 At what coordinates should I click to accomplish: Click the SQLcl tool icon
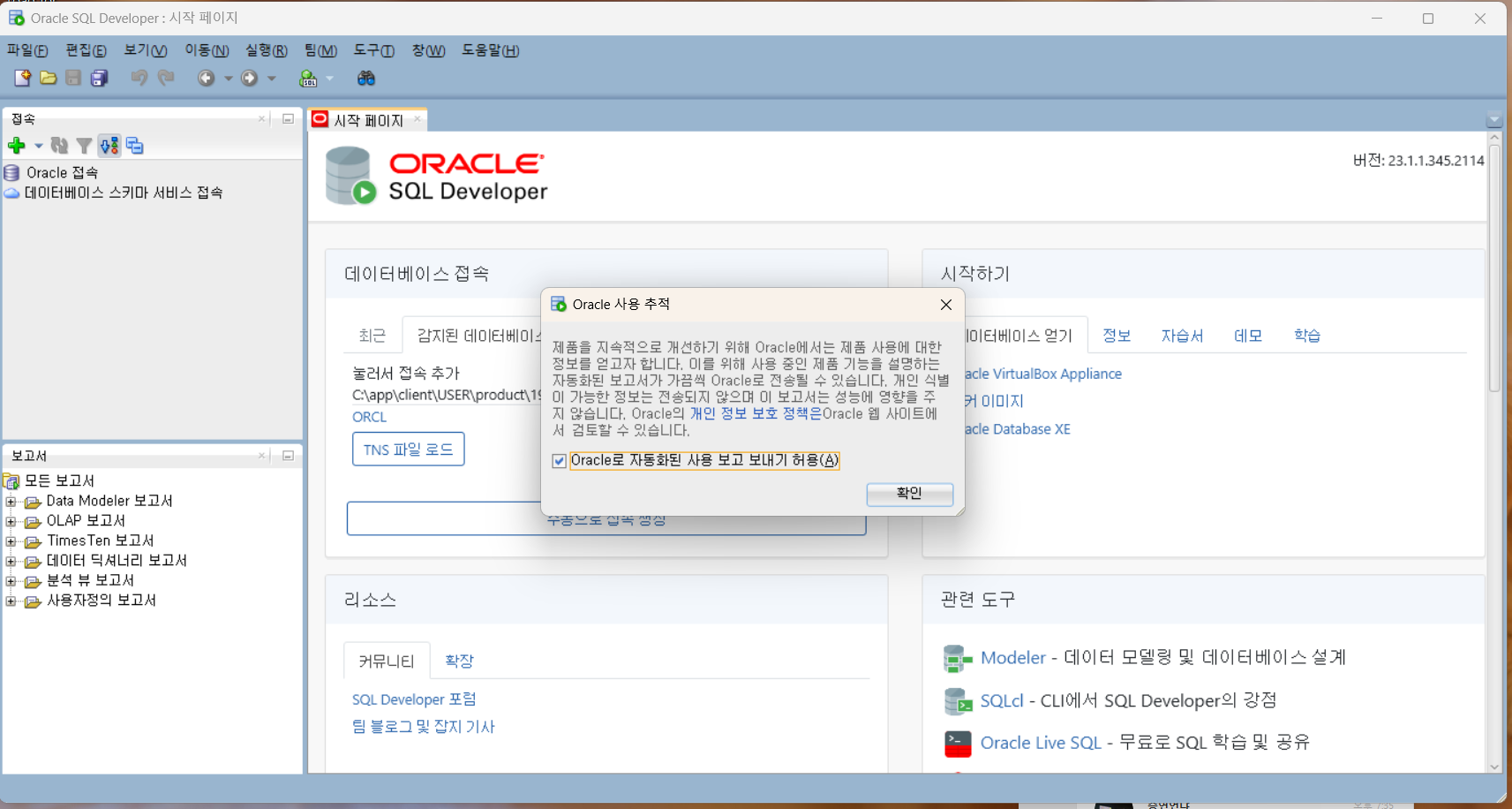tap(958, 701)
